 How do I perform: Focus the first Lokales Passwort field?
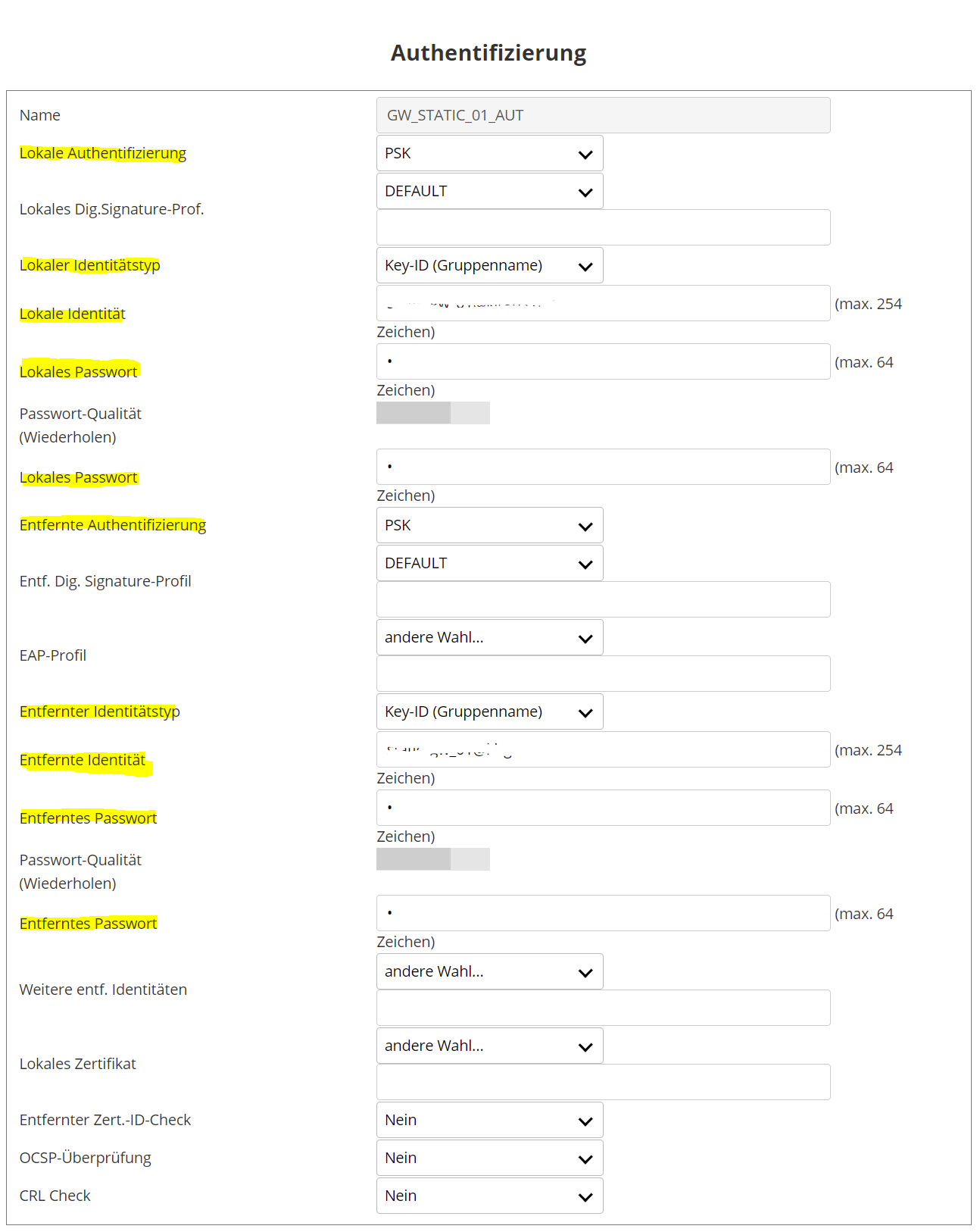click(x=603, y=361)
